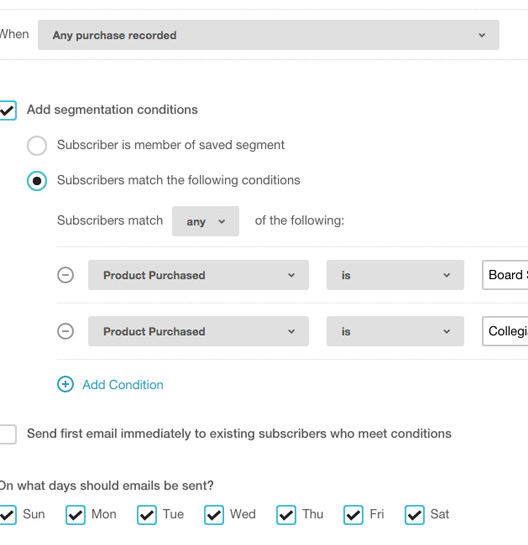The width and height of the screenshot is (528, 545).
Task: Toggle the Fri day checkbox
Action: (x=353, y=515)
